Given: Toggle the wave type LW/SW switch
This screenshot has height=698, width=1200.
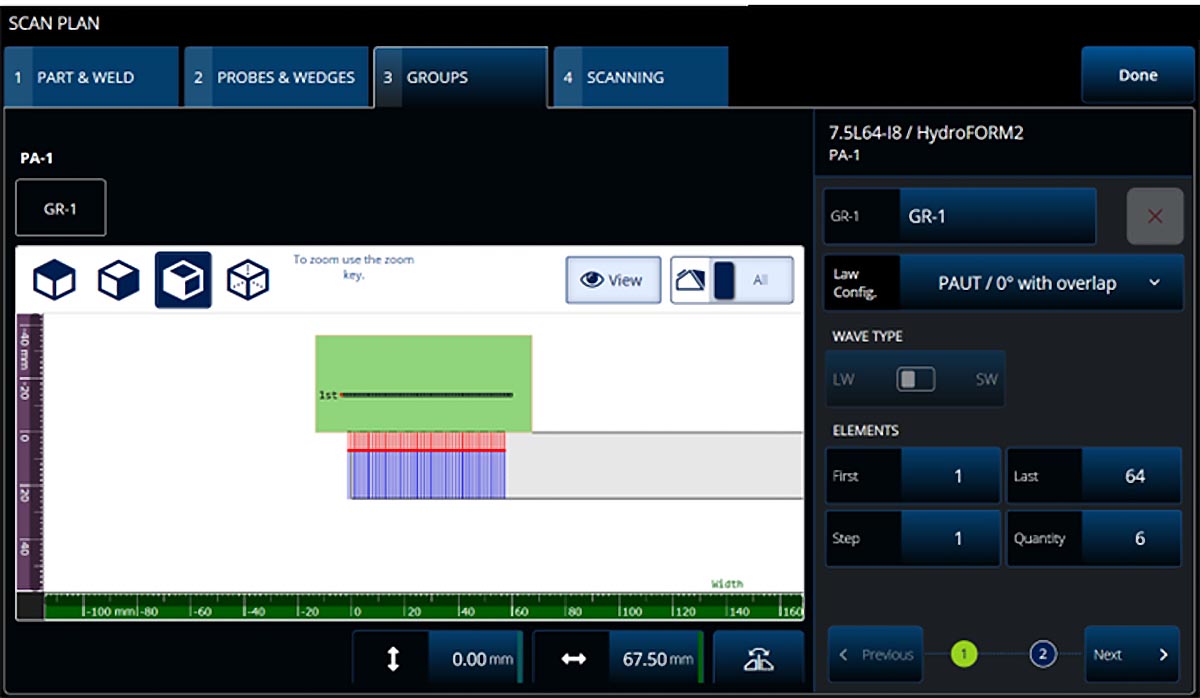Looking at the screenshot, I should pyautogui.click(x=915, y=379).
